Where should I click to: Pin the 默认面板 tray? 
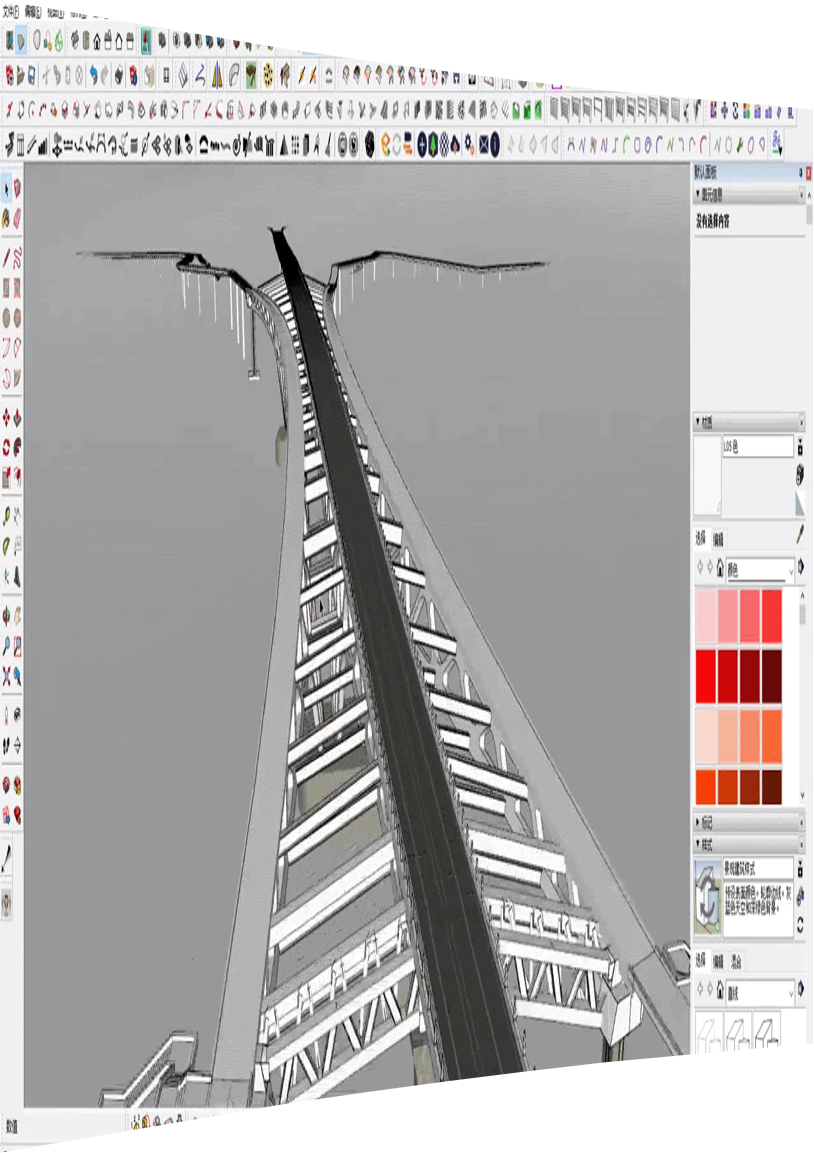(801, 173)
